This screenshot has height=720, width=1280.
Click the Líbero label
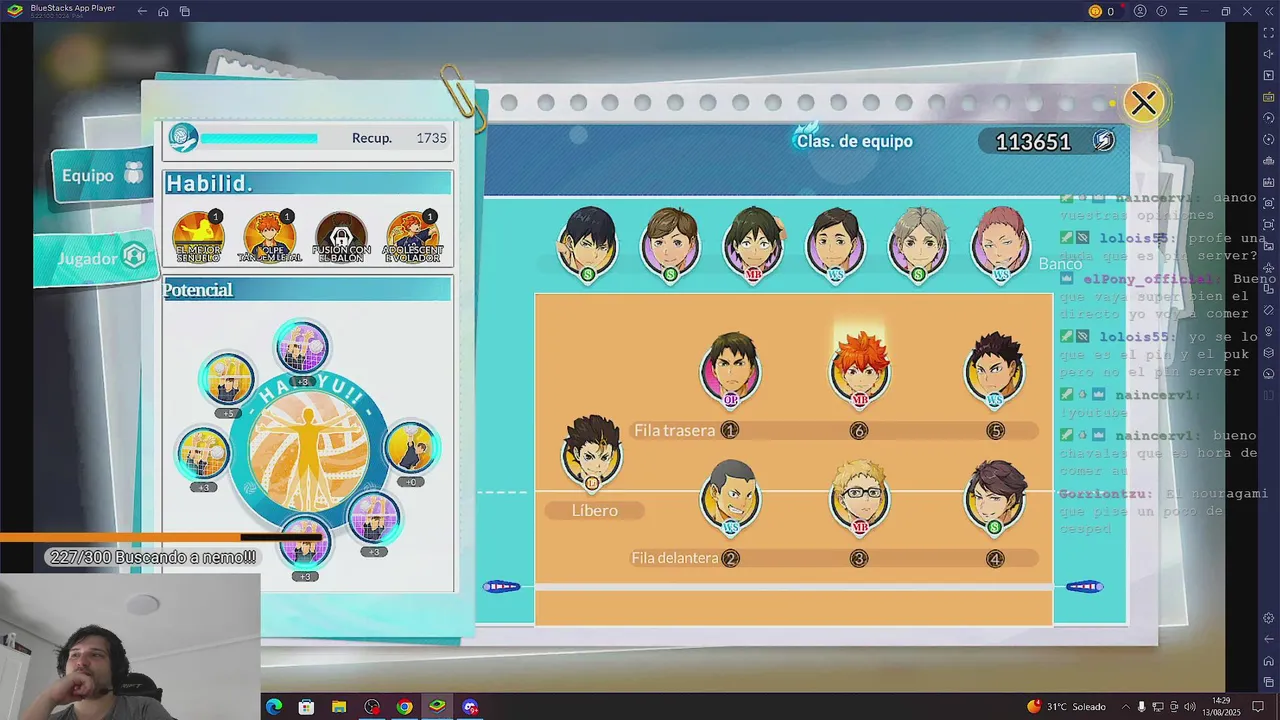click(x=595, y=511)
